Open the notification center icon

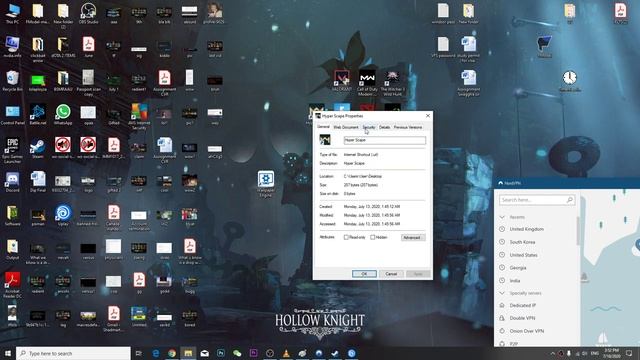(x=629, y=353)
